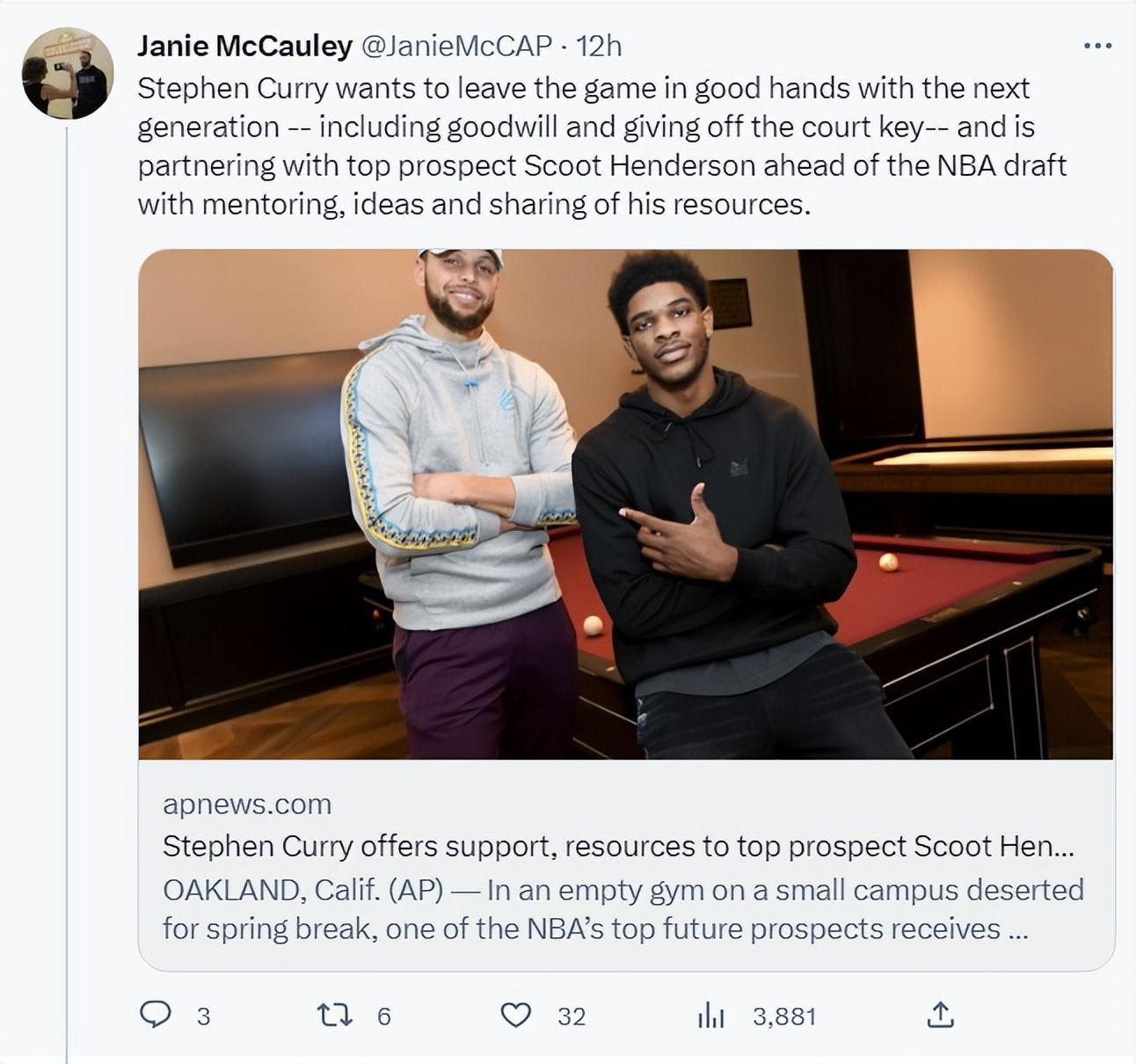Open the three-dot more options menu
Image resolution: width=1136 pixels, height=1064 pixels.
tap(1097, 46)
